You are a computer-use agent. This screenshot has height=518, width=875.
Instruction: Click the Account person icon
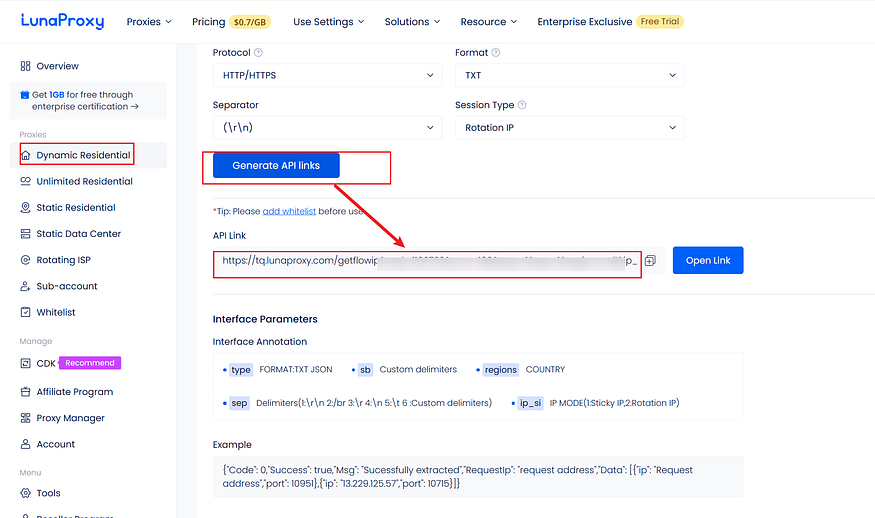tap(25, 444)
